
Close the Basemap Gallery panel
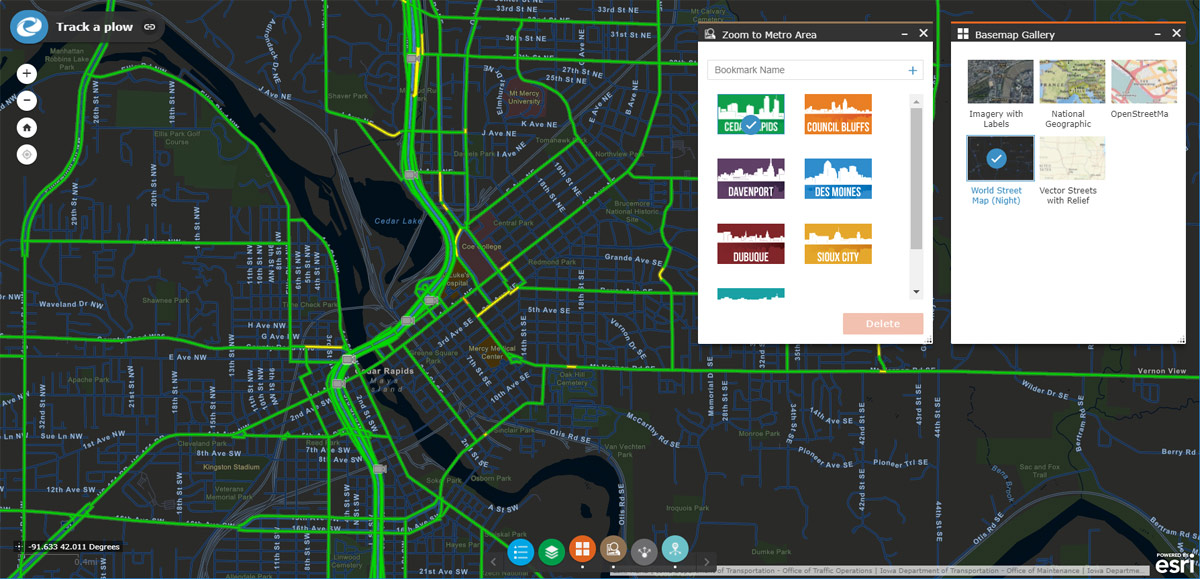[x=1177, y=34]
